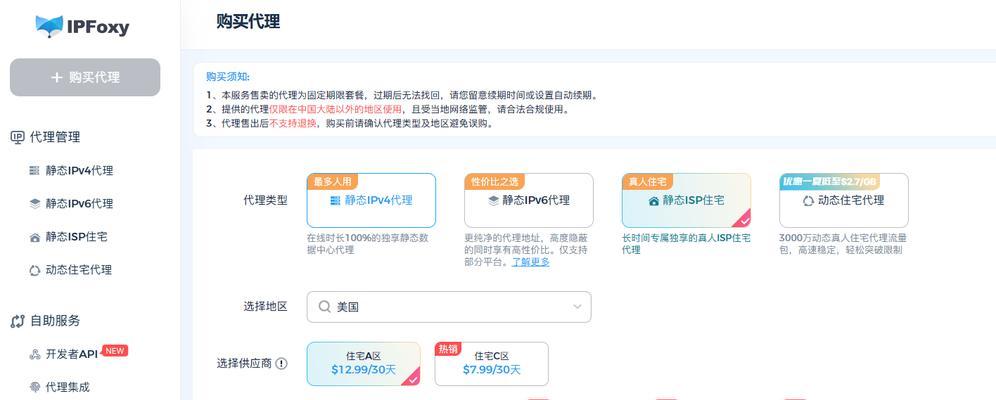Image resolution: width=996 pixels, height=400 pixels.
Task: Click the plus icon in 购买代理 button
Action: coord(57,77)
